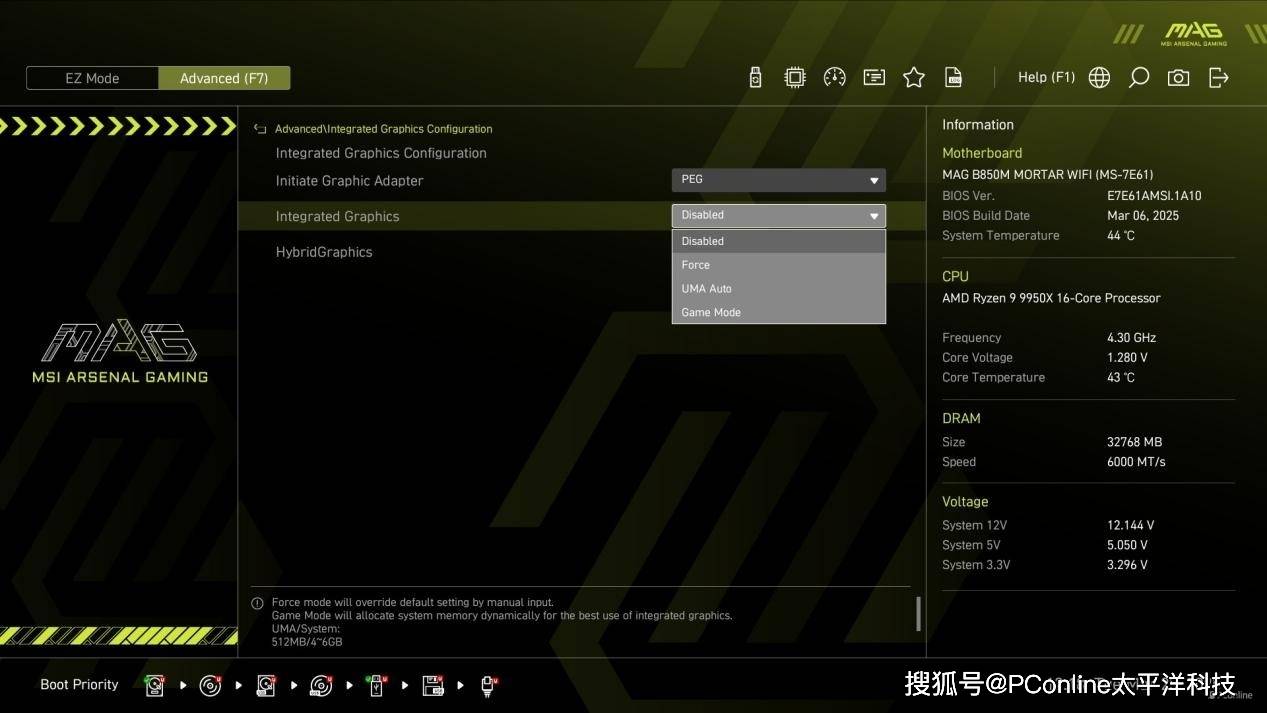Image resolution: width=1267 pixels, height=713 pixels.
Task: Select the Initiate Graphic Adapter label
Action: pos(349,181)
